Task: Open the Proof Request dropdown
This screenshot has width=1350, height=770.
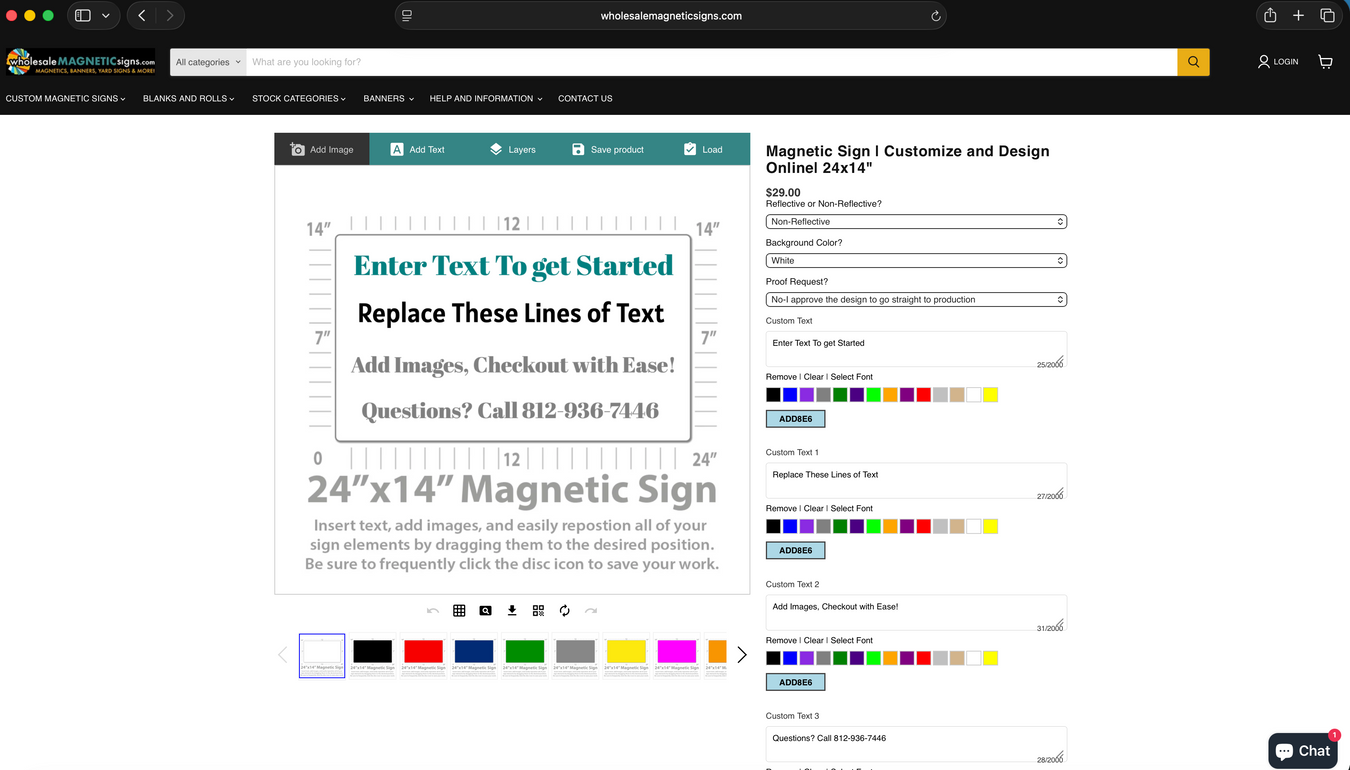Action: (916, 300)
